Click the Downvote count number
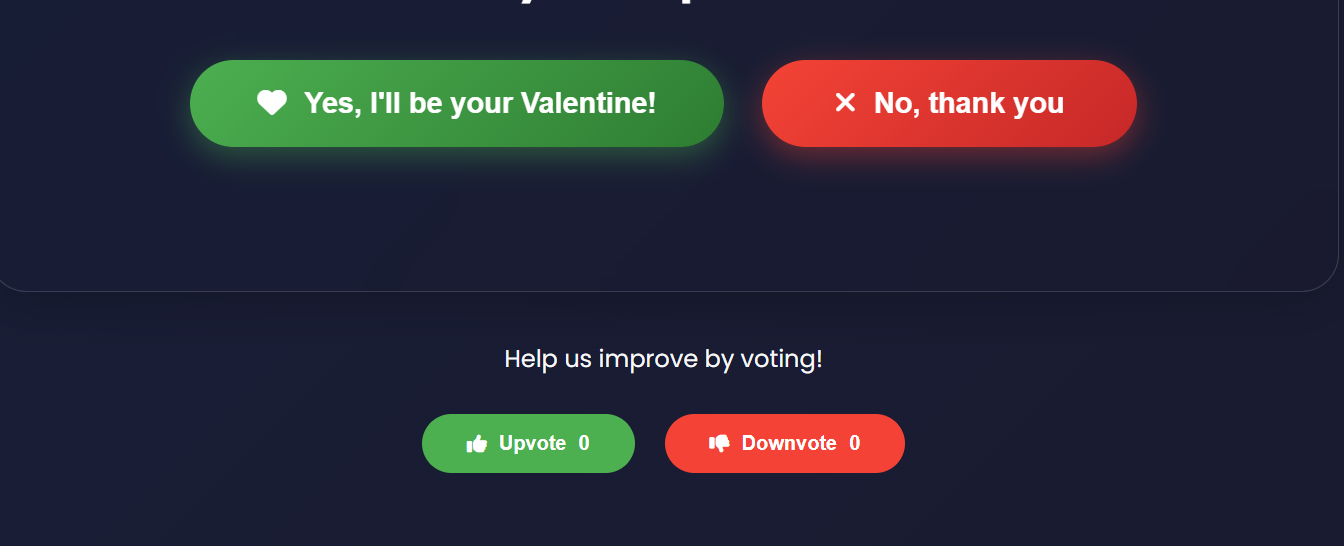1344x546 pixels. tap(855, 443)
